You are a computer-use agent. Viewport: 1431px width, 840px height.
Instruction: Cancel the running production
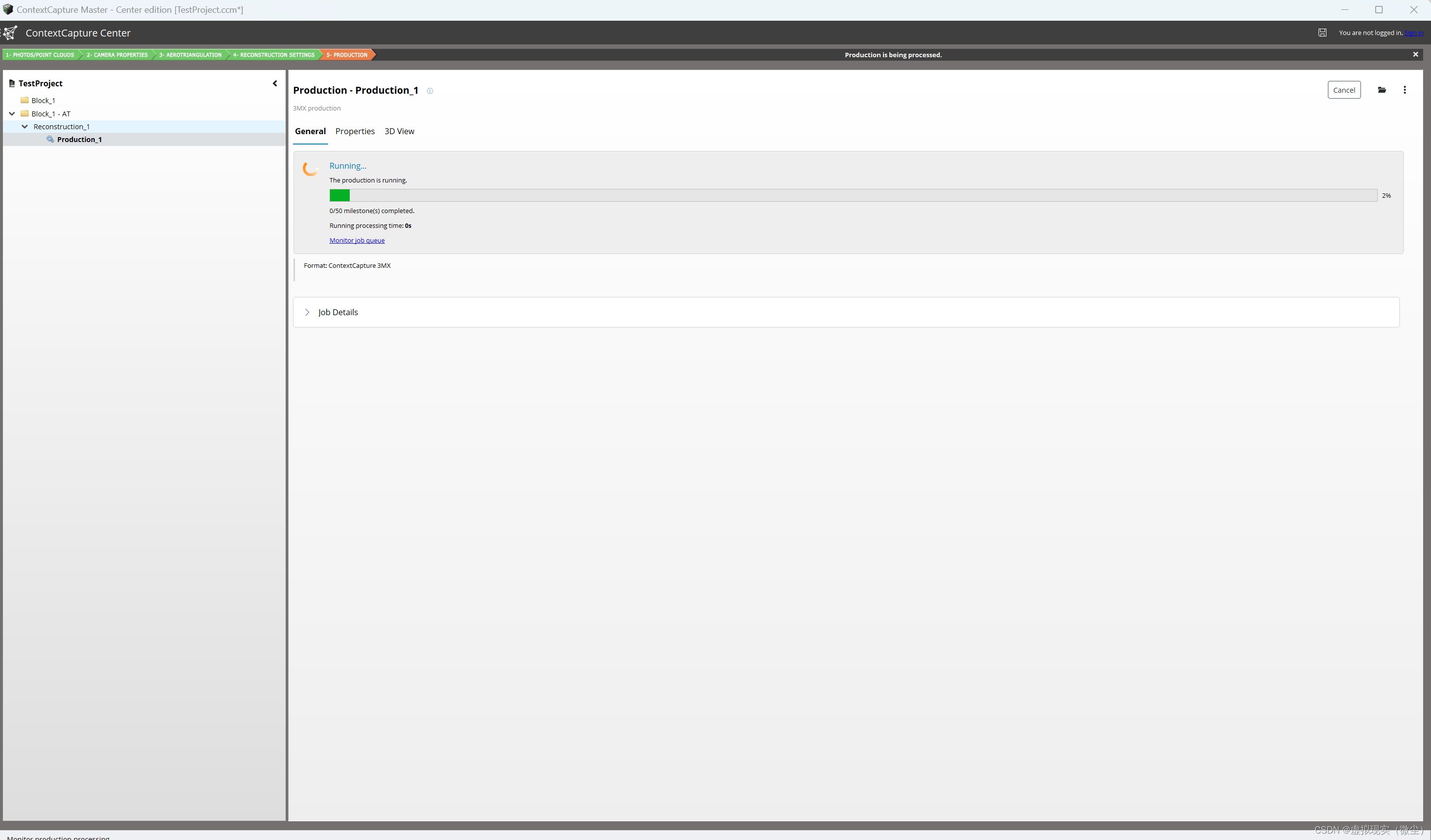pos(1344,90)
